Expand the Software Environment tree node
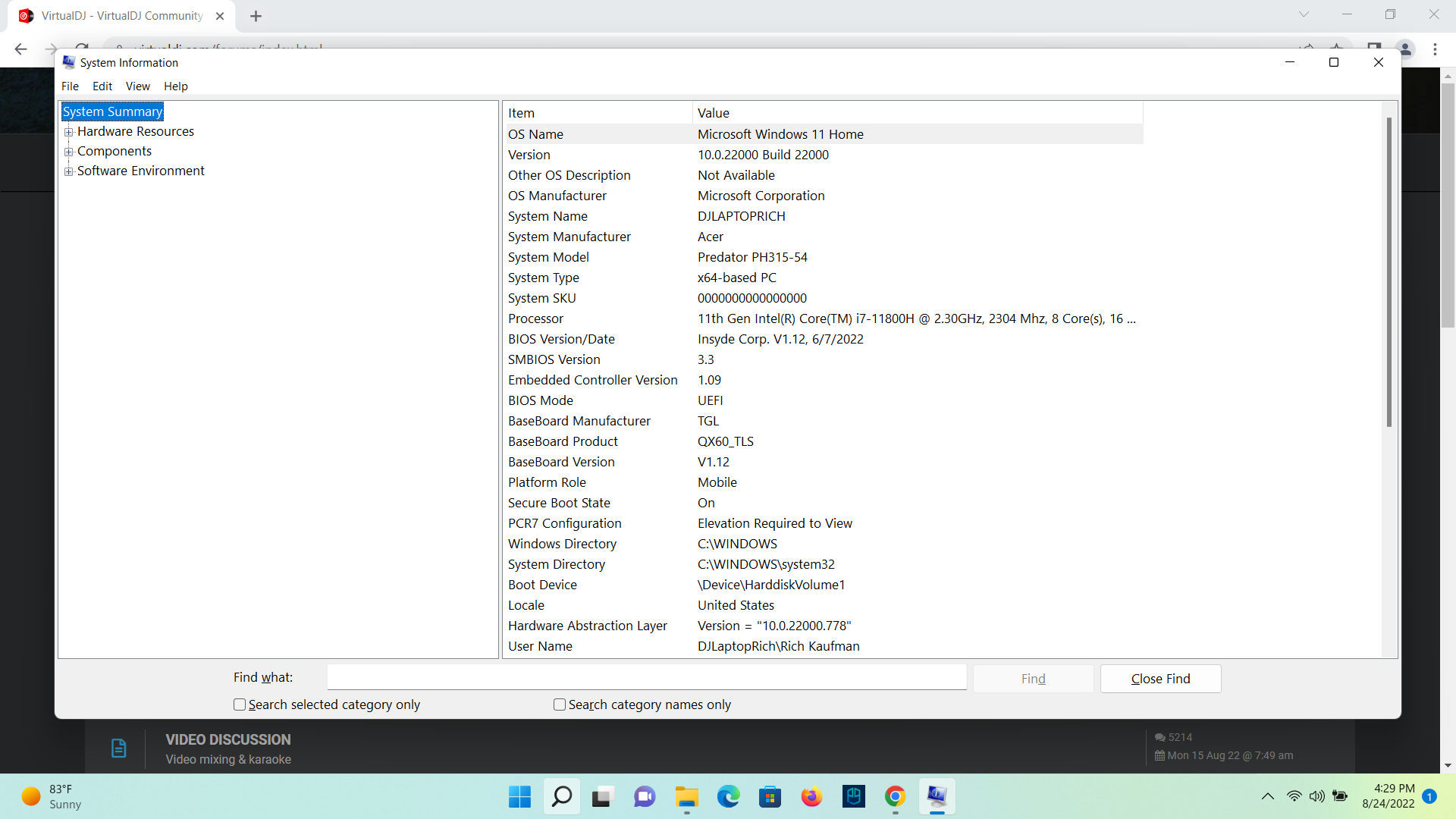Screen dimensions: 1456x819 pyautogui.click(x=69, y=171)
